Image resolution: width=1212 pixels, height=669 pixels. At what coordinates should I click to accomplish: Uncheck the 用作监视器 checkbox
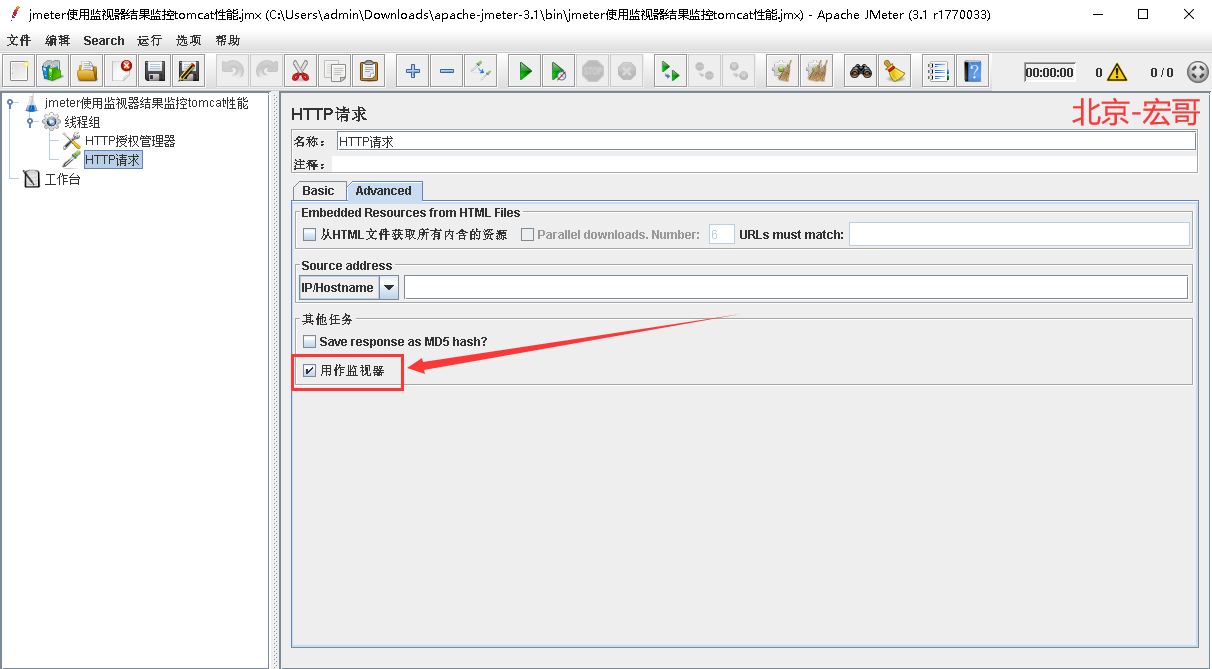pyautogui.click(x=310, y=371)
